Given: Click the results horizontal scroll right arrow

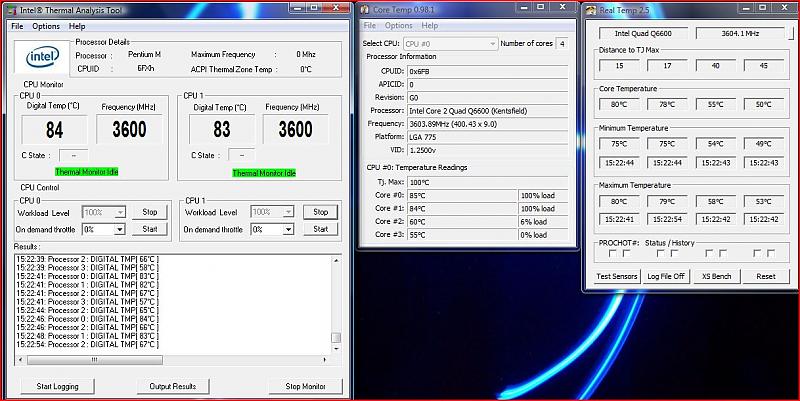Looking at the screenshot, I should (x=325, y=360).
